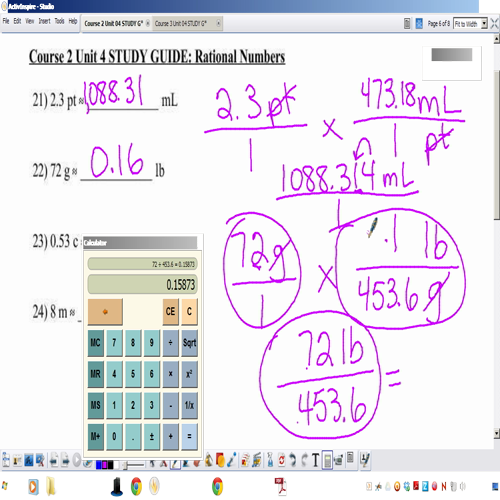Open the Desktop Tools icon
Screen dimensions: 500x500
[40, 461]
